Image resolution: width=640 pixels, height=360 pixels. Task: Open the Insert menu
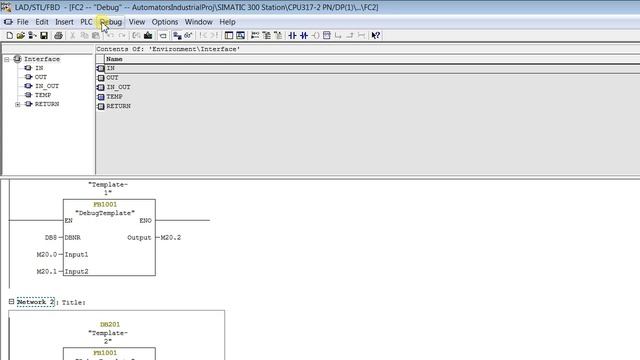point(64,22)
